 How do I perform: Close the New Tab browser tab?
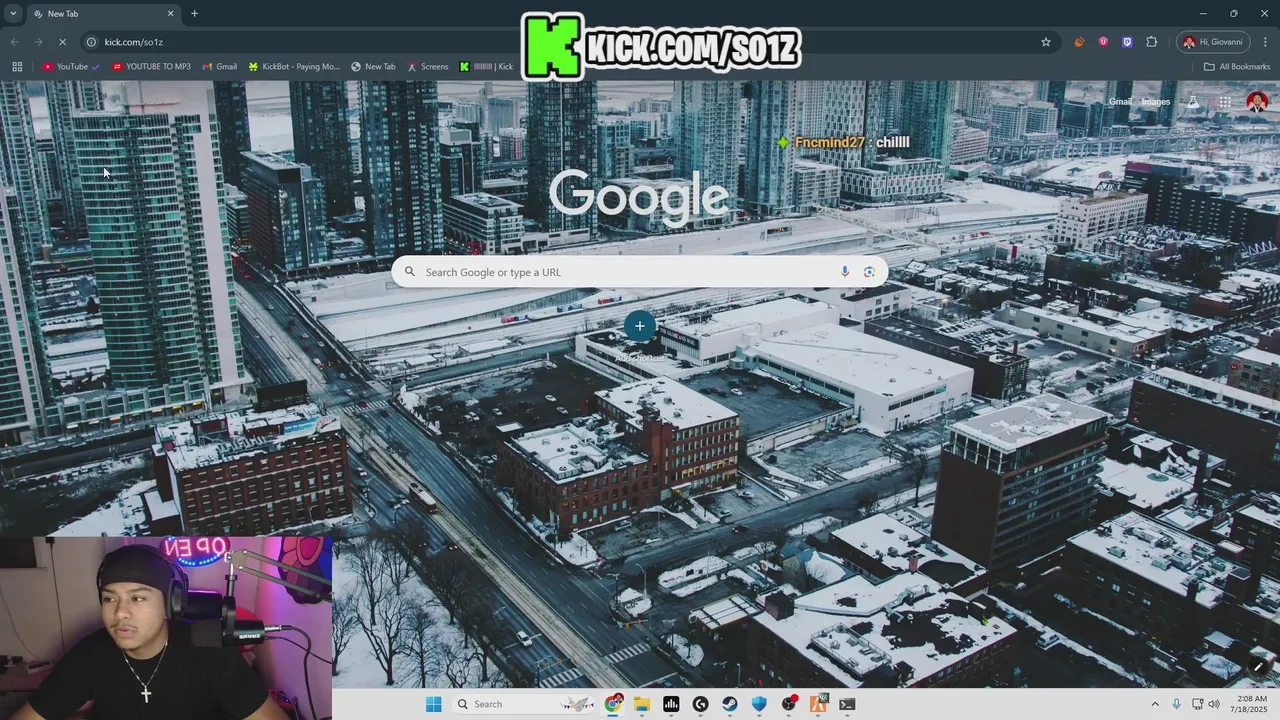pyautogui.click(x=170, y=14)
